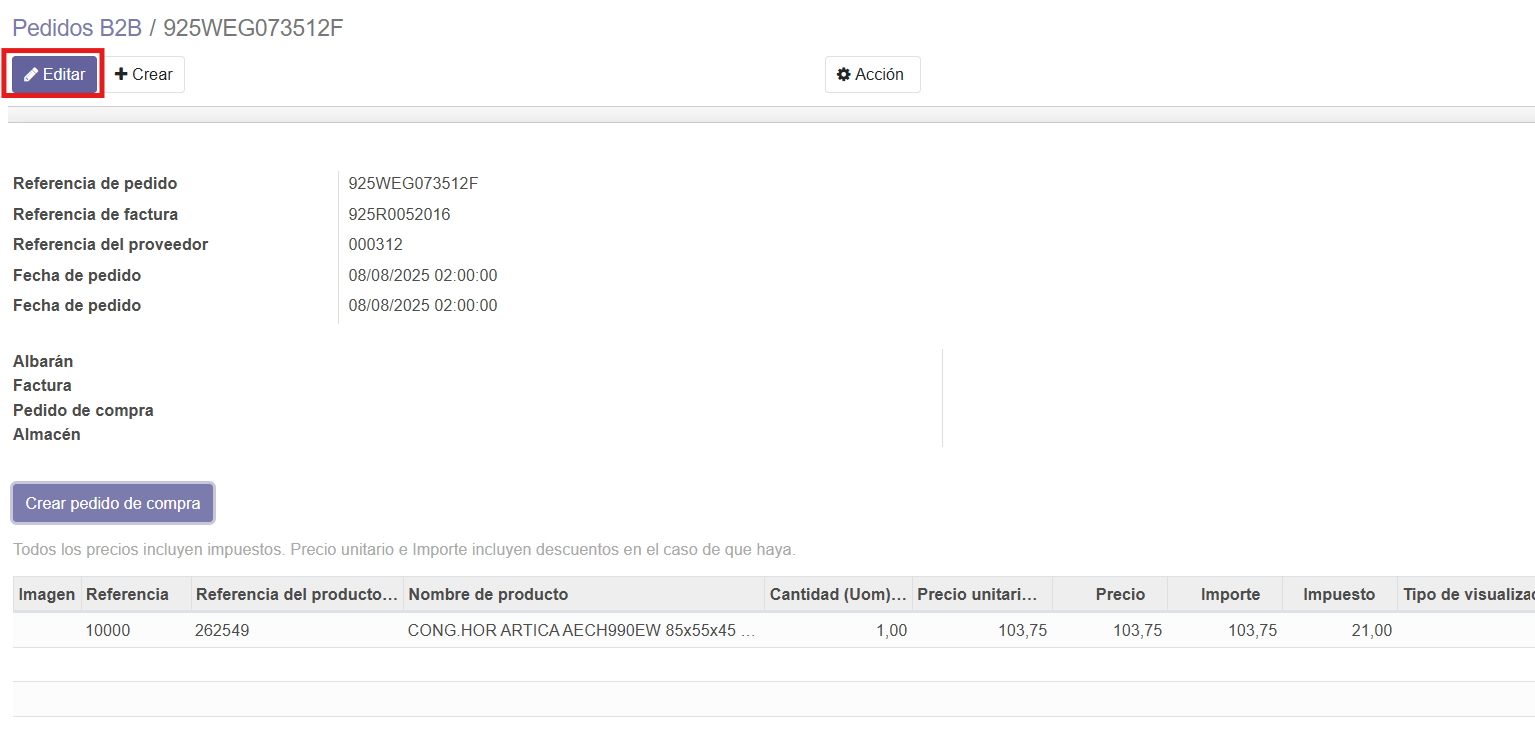The image size is (1535, 732).
Task: Sort table by Referencia column
Action: tap(127, 594)
